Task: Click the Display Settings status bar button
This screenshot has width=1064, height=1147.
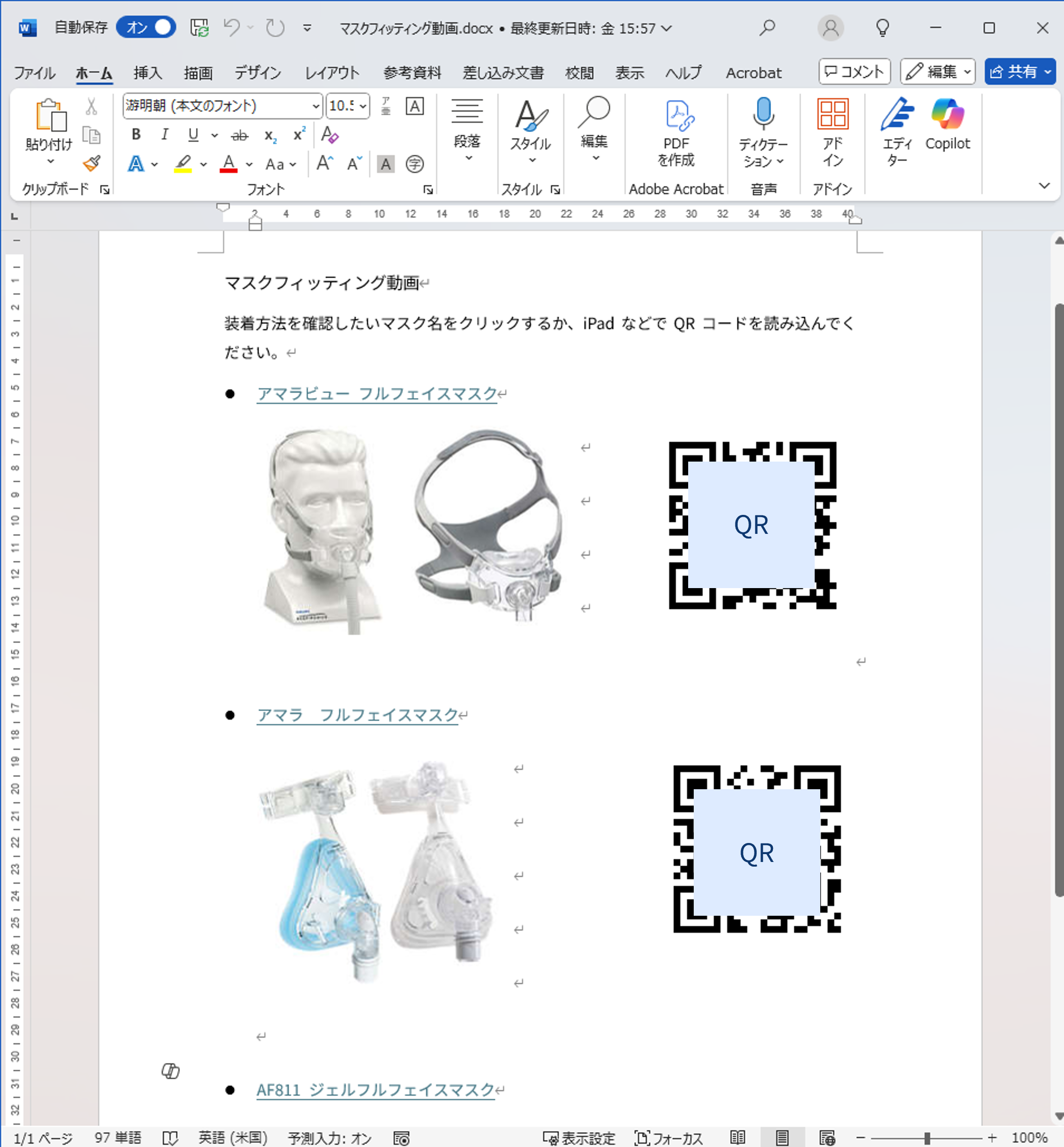Action: coord(579,1138)
